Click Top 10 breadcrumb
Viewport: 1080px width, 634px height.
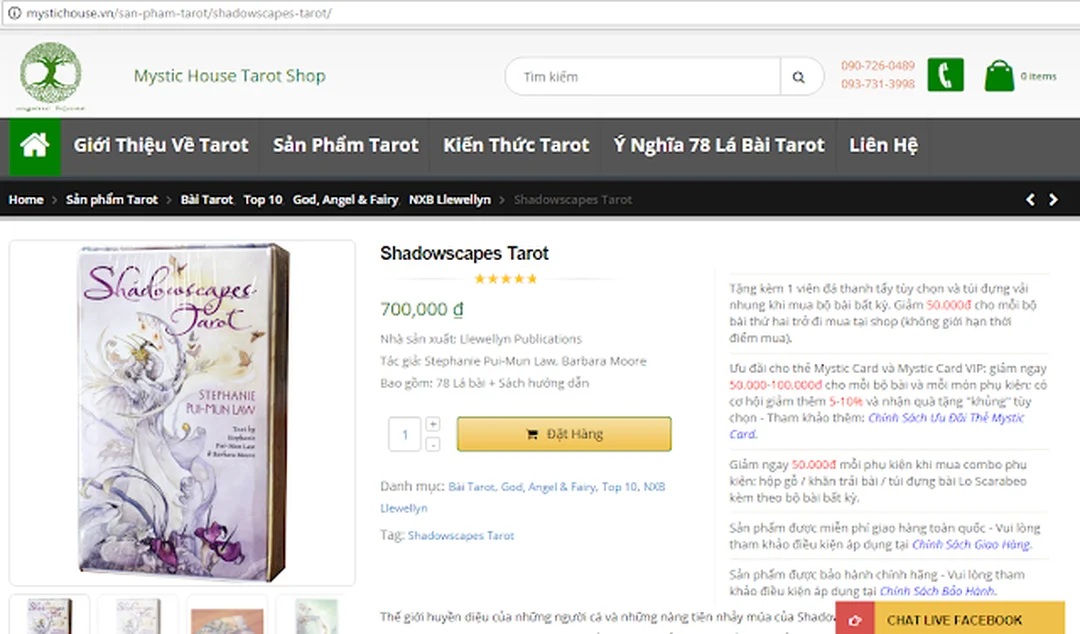coord(262,200)
